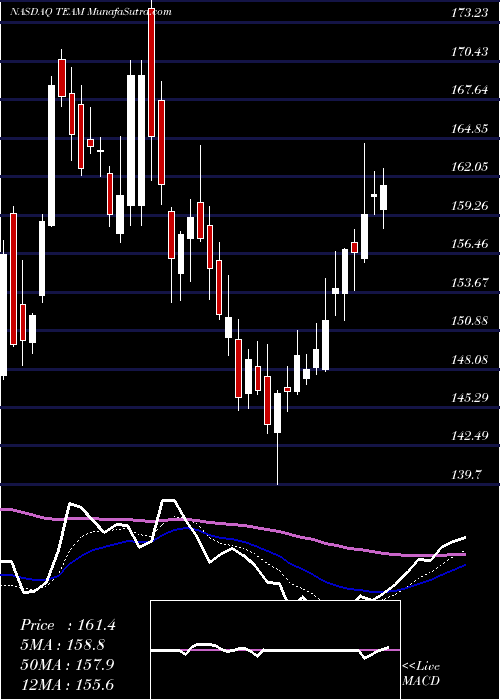Click the 150.88 price axis label

coord(470,321)
